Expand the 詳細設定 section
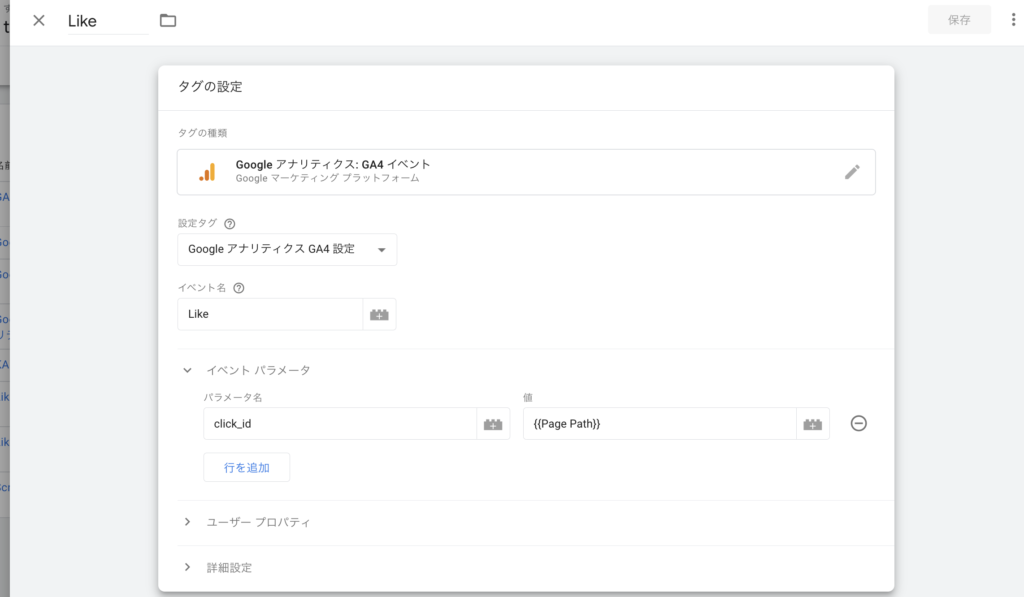 click(x=187, y=567)
